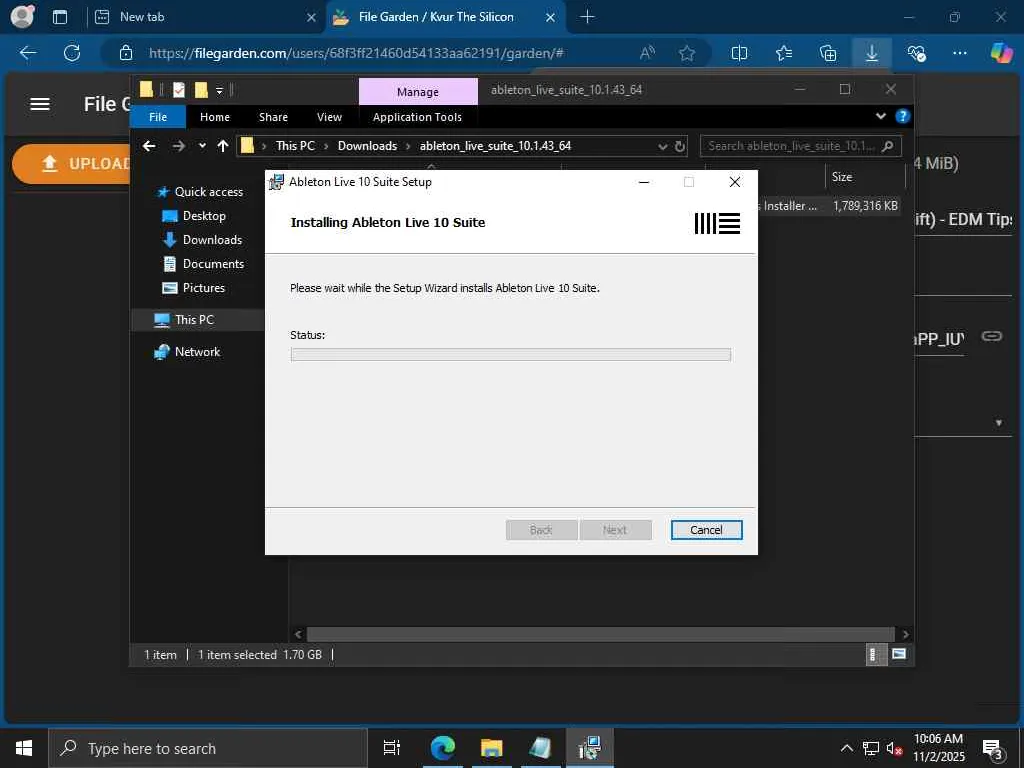The height and width of the screenshot is (768, 1024).
Task: Open Browser essentials heart icon
Action: pyautogui.click(x=917, y=53)
